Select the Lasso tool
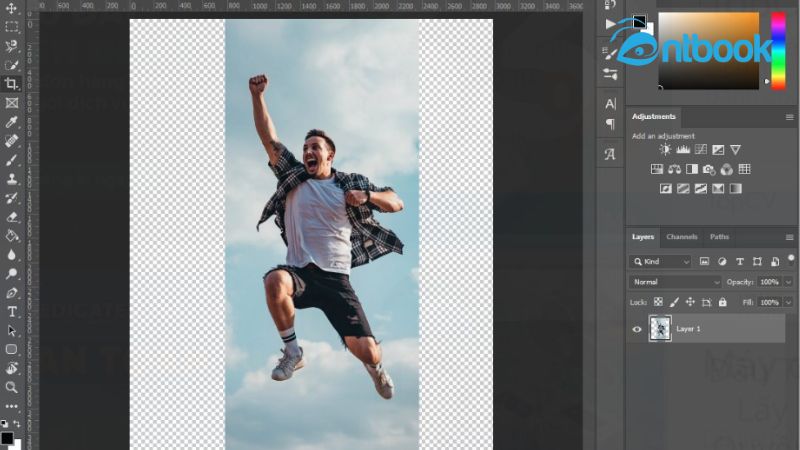The image size is (800, 450). click(x=11, y=46)
